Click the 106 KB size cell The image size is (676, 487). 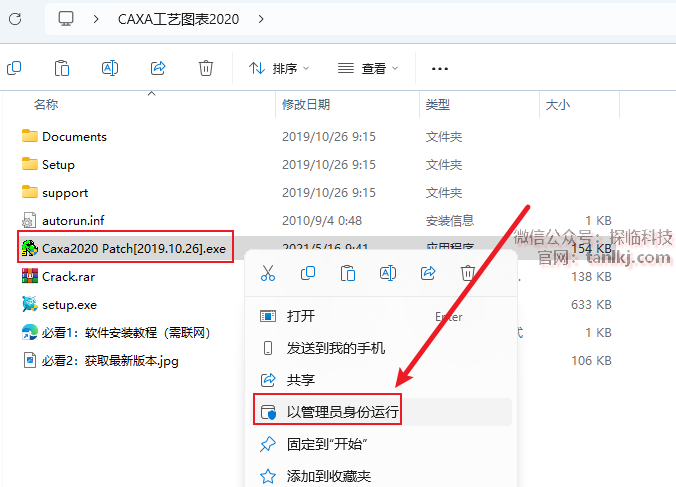click(592, 361)
